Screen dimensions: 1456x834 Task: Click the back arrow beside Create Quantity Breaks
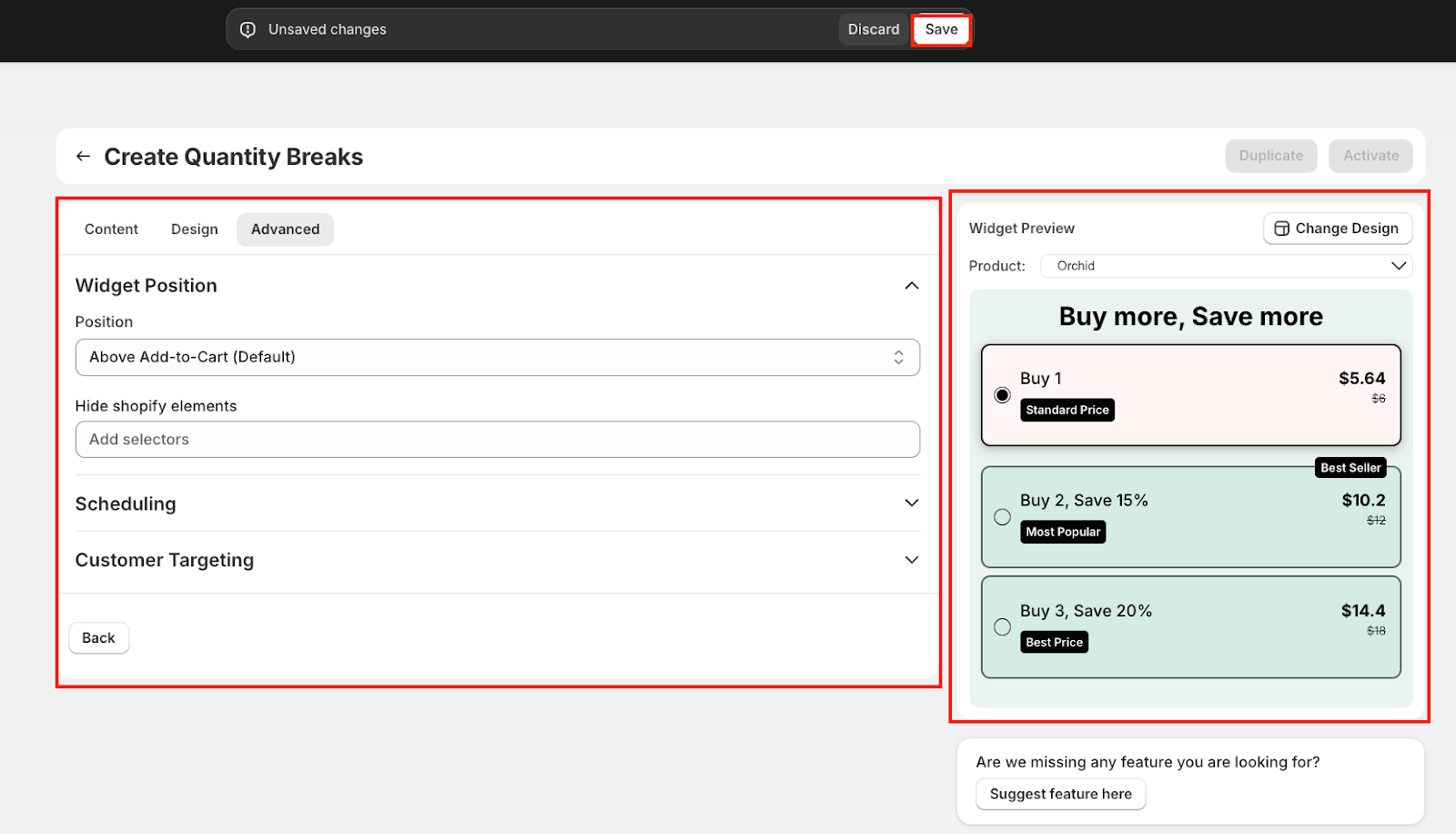(83, 157)
